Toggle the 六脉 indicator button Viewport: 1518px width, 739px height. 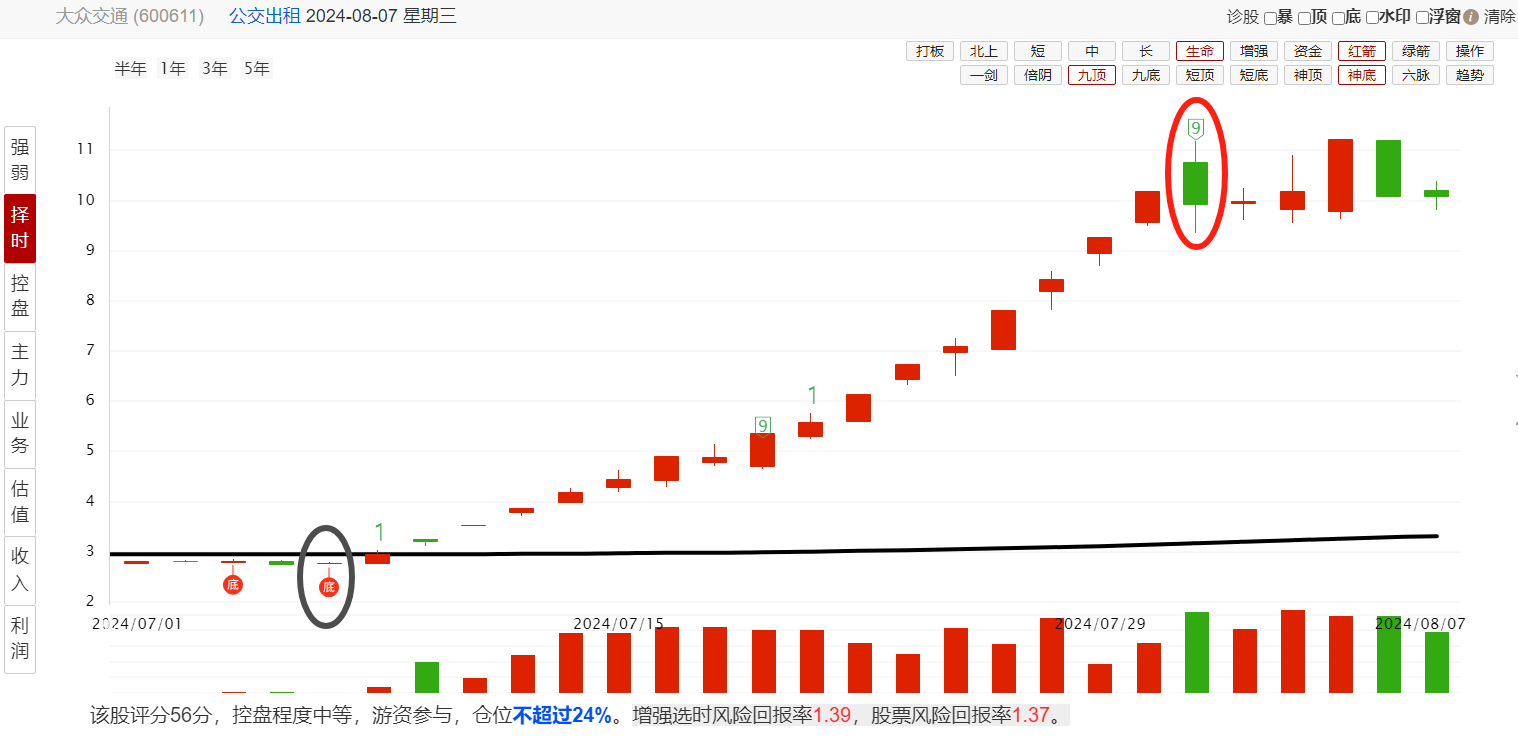pos(1416,75)
